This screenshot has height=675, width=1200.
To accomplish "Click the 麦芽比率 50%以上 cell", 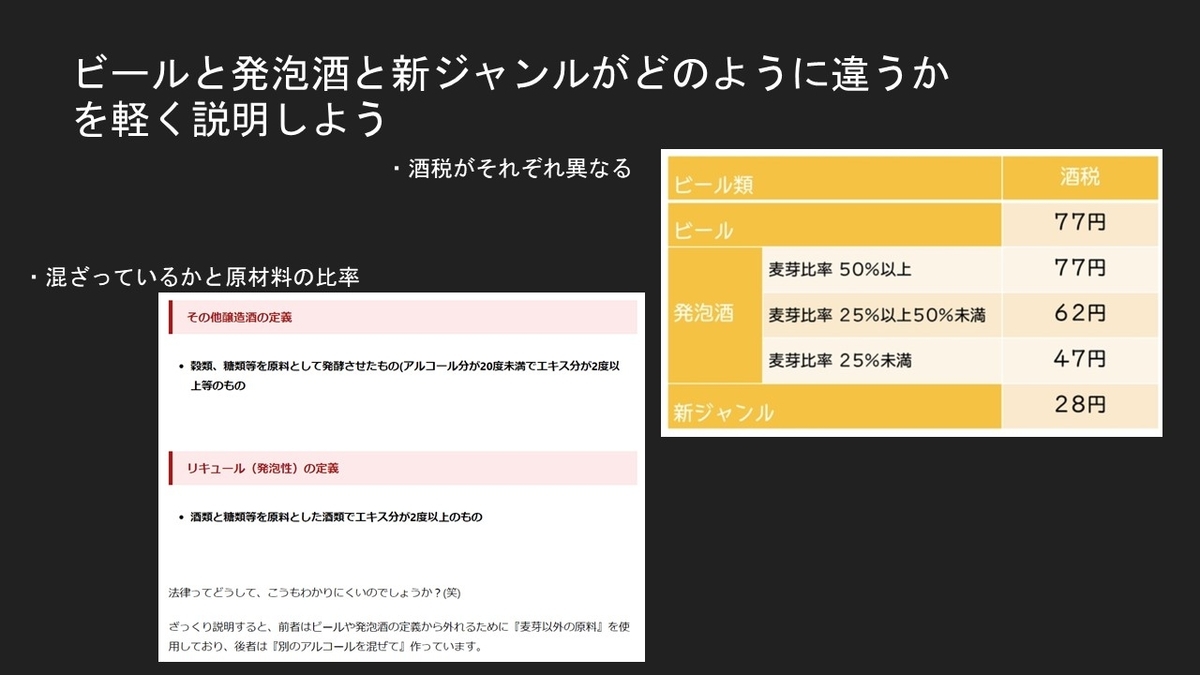I will click(x=881, y=269).
